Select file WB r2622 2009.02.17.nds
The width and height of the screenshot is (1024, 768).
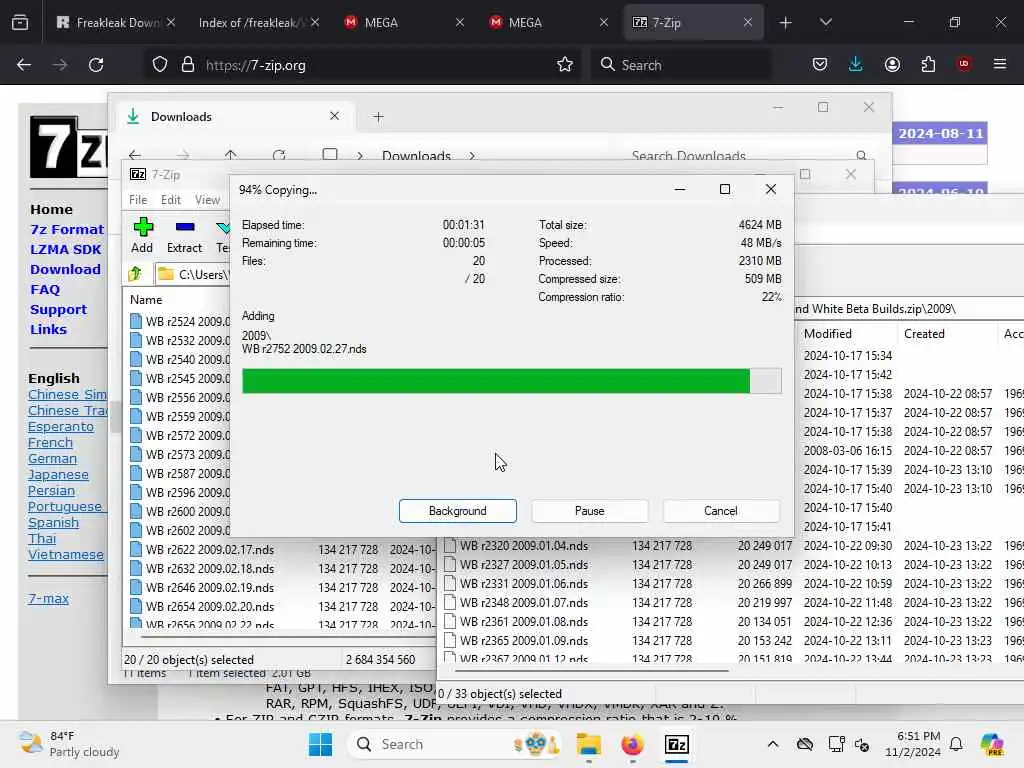coord(210,549)
